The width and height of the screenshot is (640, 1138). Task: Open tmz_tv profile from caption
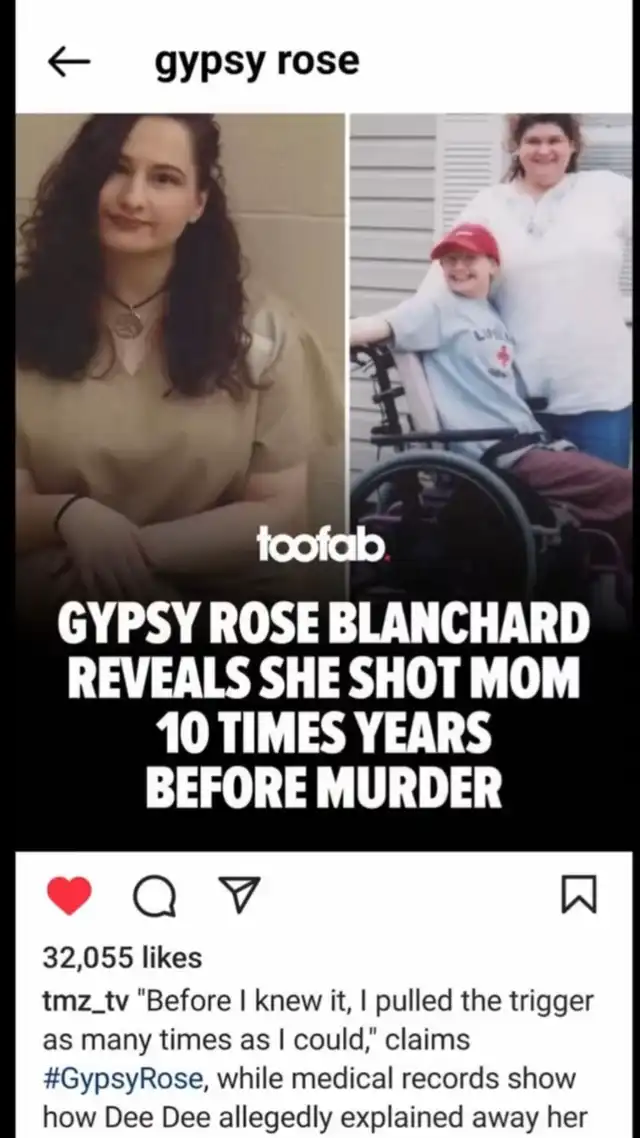pos(85,1002)
